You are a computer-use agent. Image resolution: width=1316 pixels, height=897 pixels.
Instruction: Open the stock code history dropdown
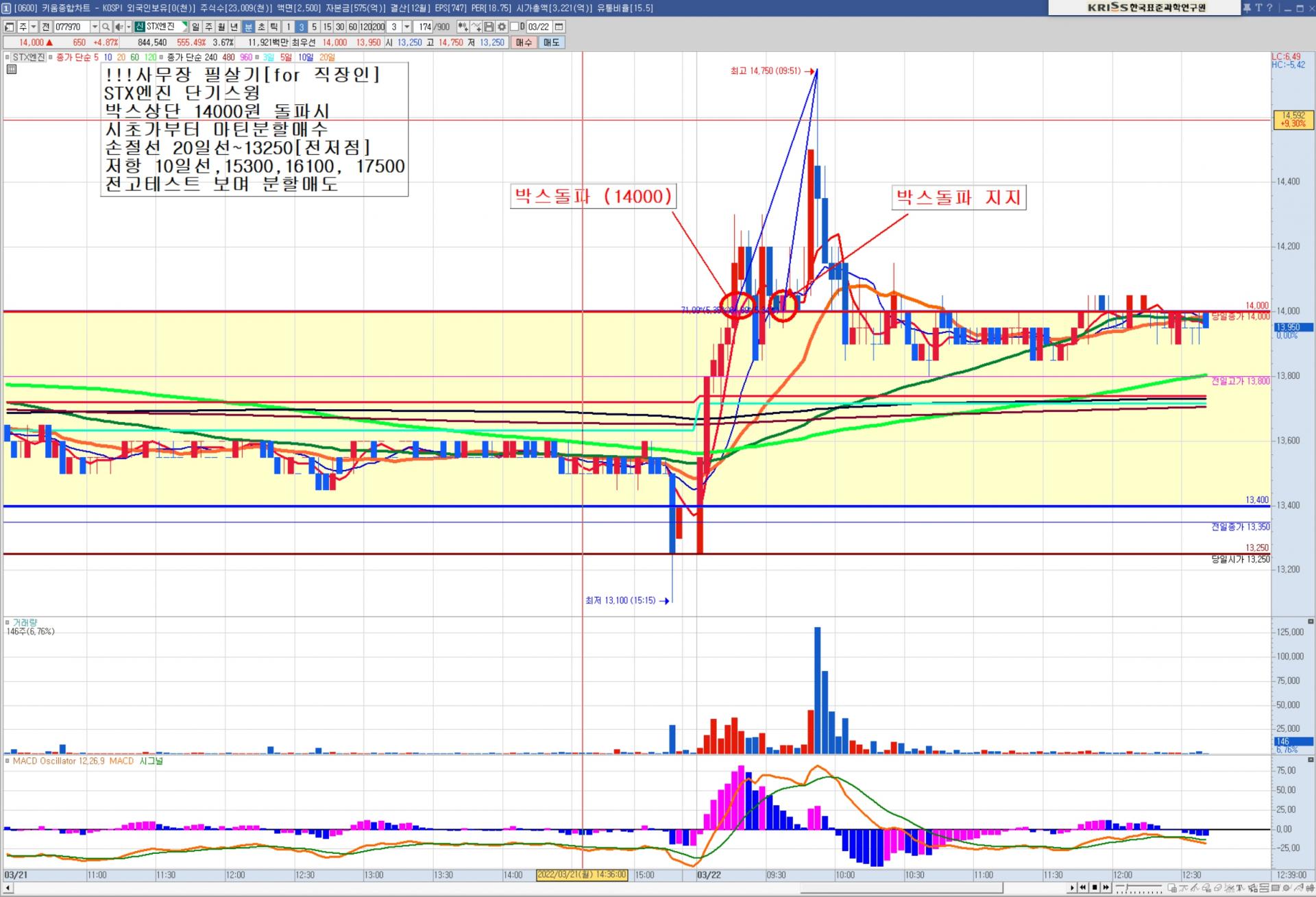[95, 27]
